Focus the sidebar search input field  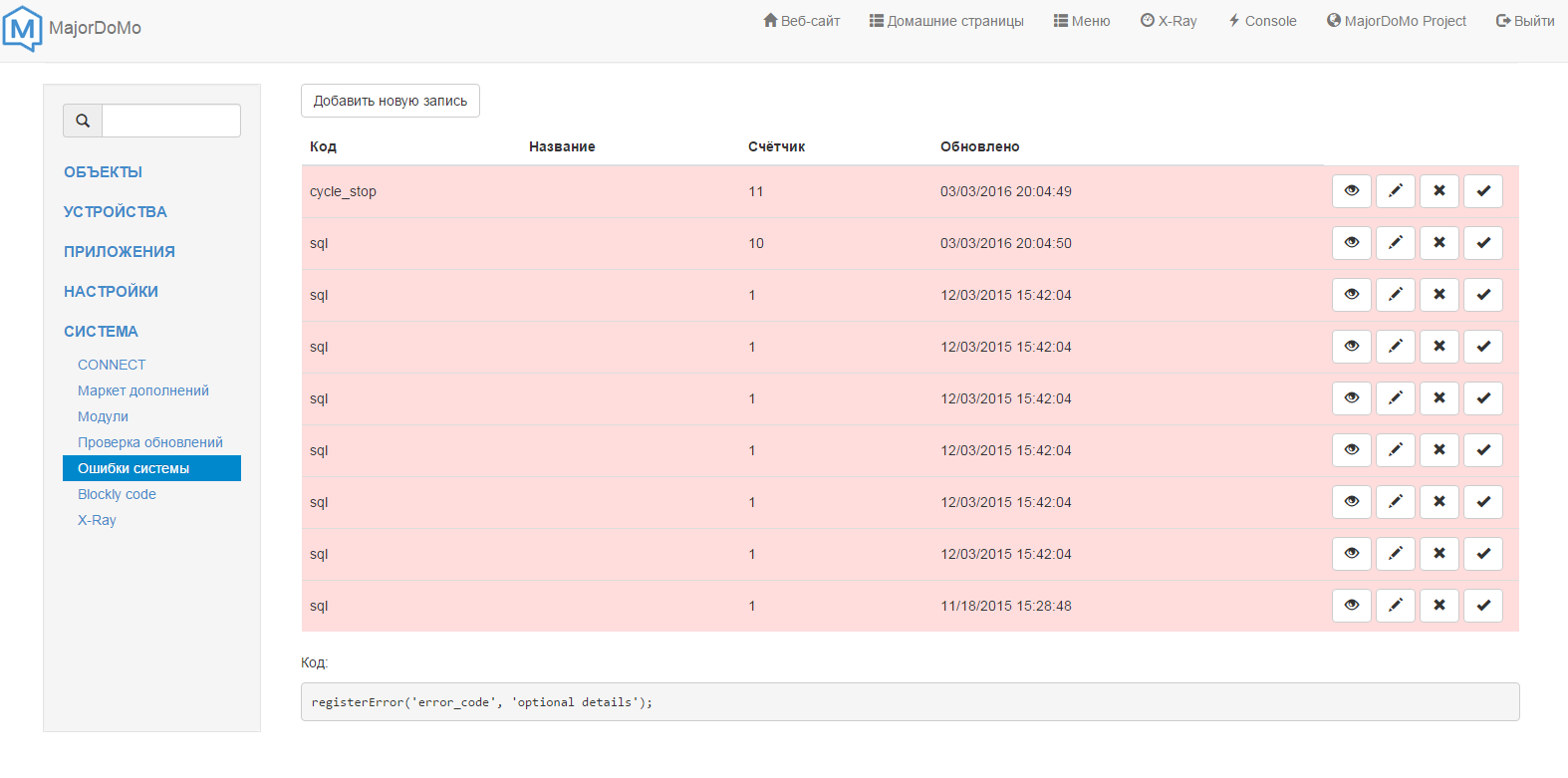coord(171,121)
